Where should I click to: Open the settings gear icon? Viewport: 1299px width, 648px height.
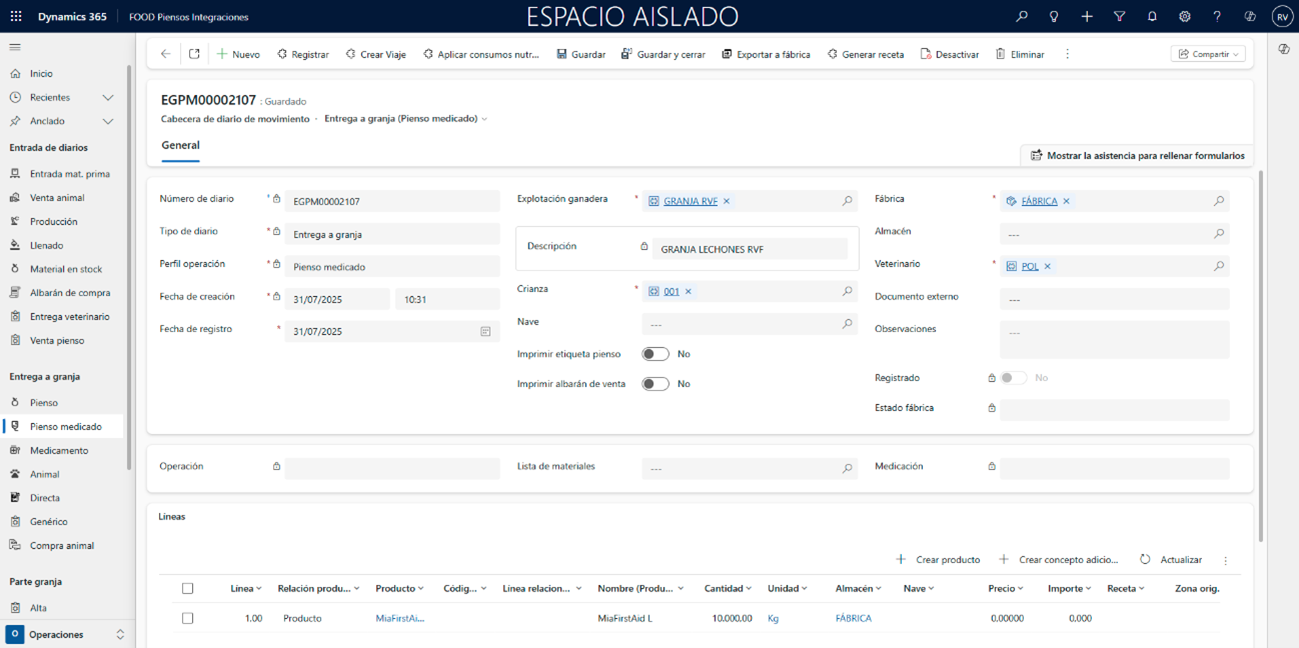click(x=1184, y=17)
